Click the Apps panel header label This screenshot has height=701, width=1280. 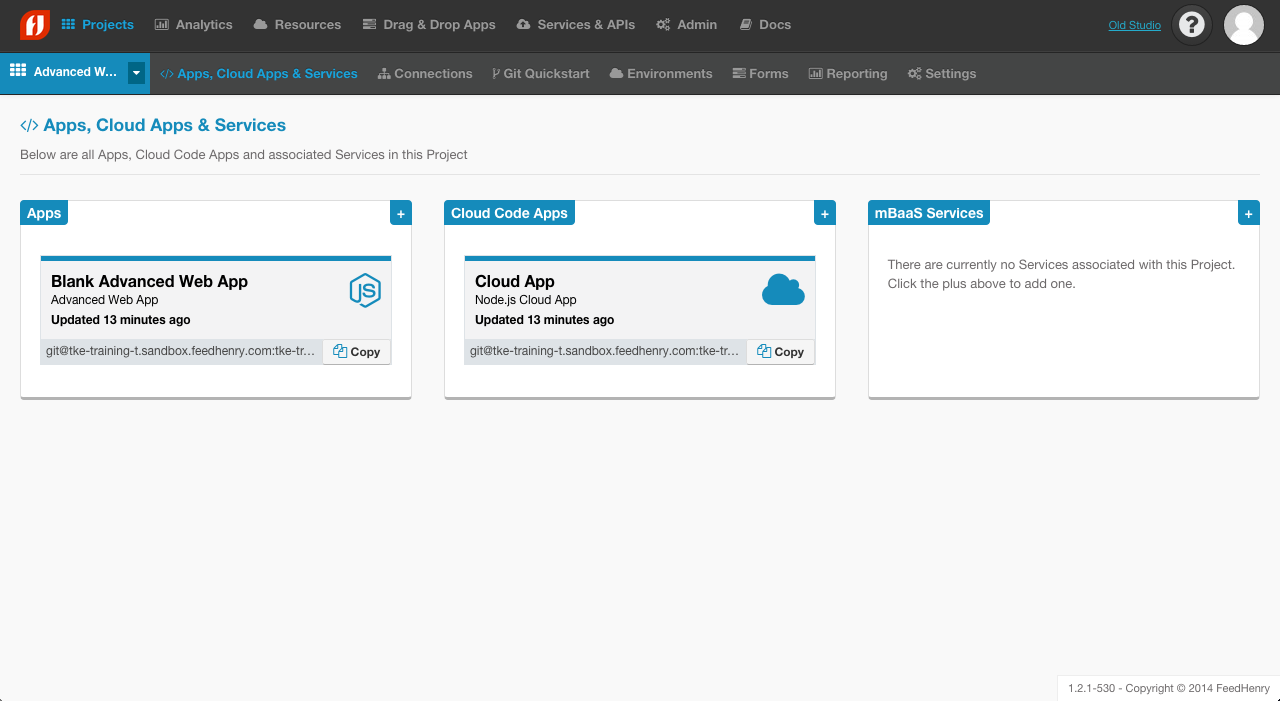point(44,213)
